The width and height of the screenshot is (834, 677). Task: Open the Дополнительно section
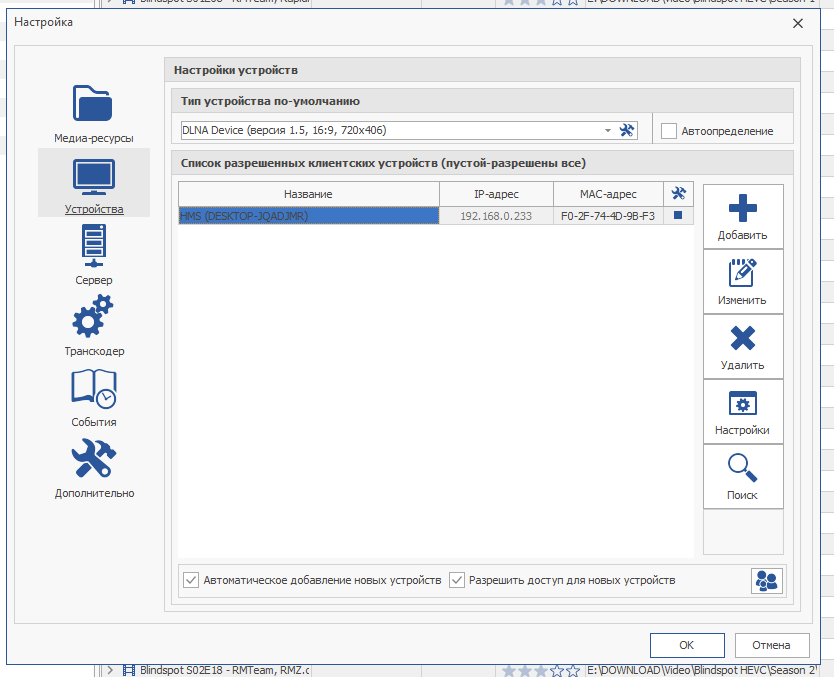pos(94,468)
